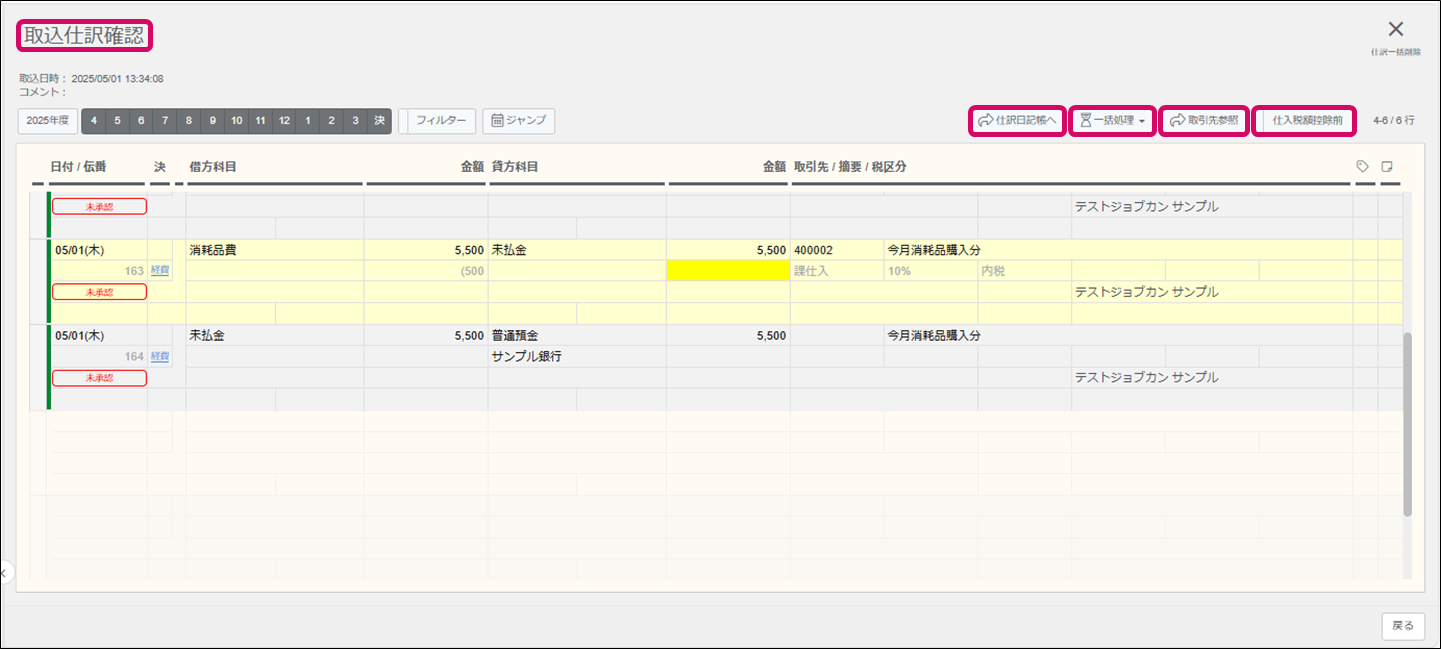Switch to the month 12 tab

(284, 121)
